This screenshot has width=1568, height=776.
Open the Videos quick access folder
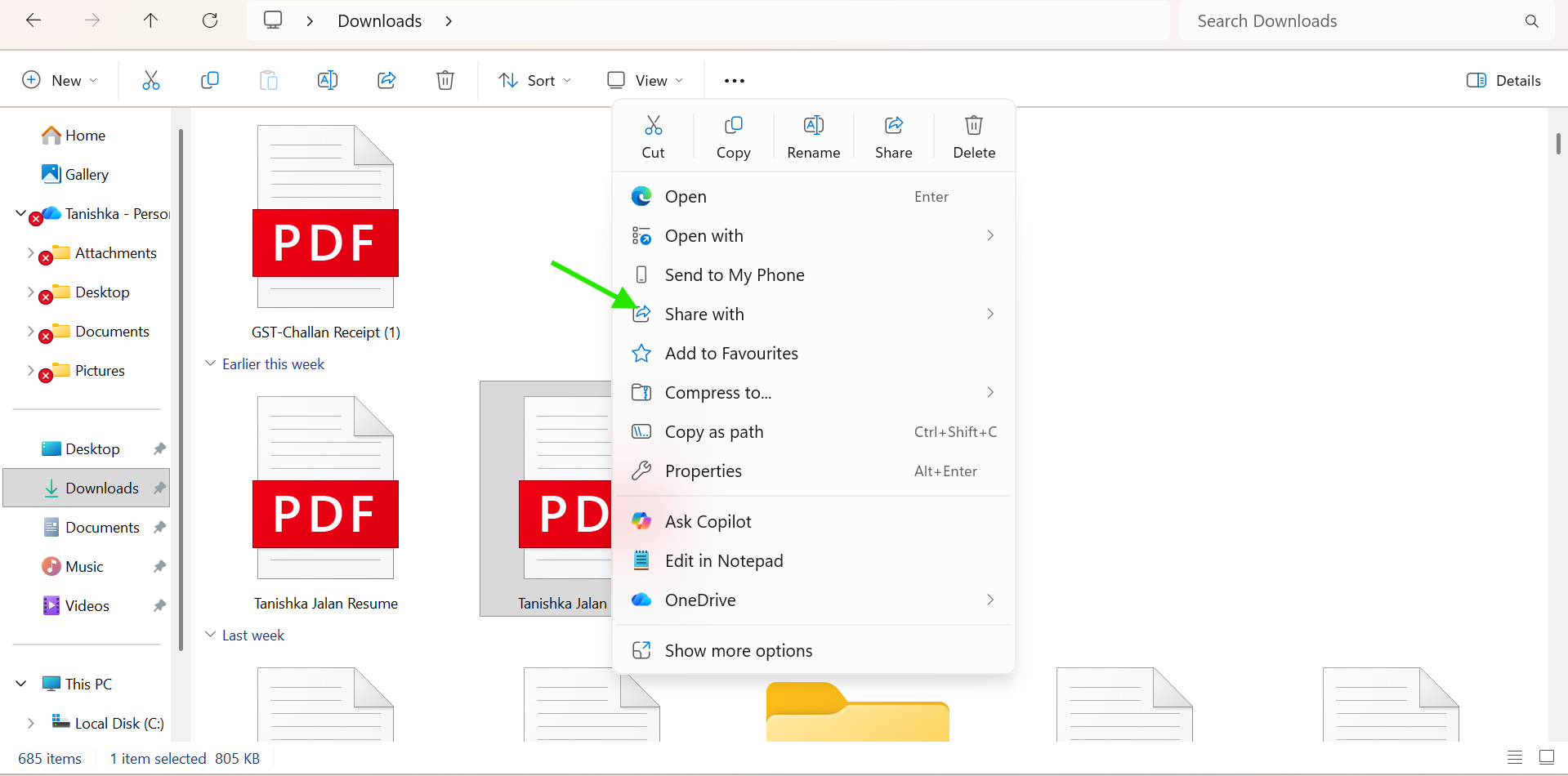(87, 606)
